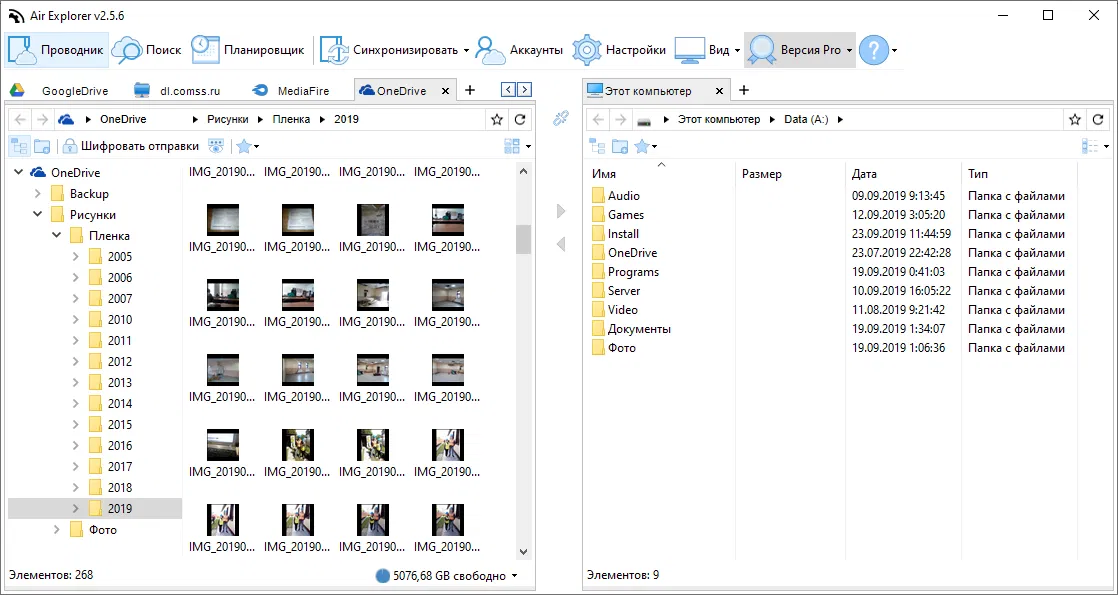Toggle folder tree view in left pane

click(19, 146)
